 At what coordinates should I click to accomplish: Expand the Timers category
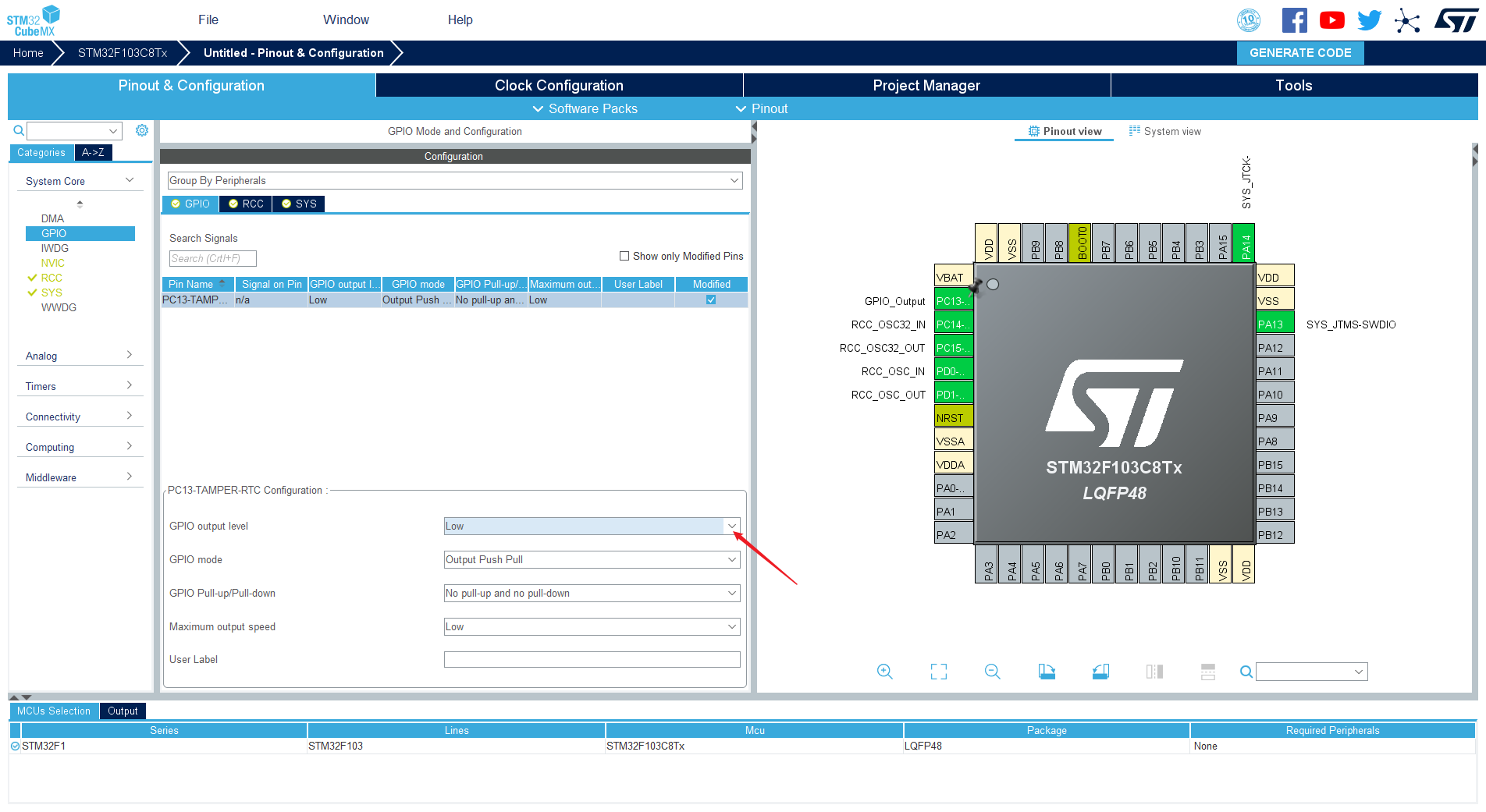coord(80,386)
